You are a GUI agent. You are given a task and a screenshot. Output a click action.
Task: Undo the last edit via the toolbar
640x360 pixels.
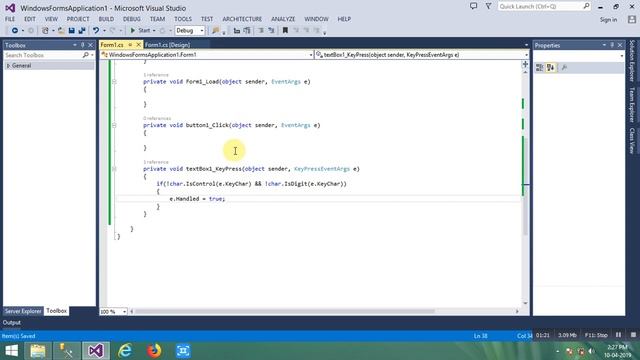coord(96,31)
